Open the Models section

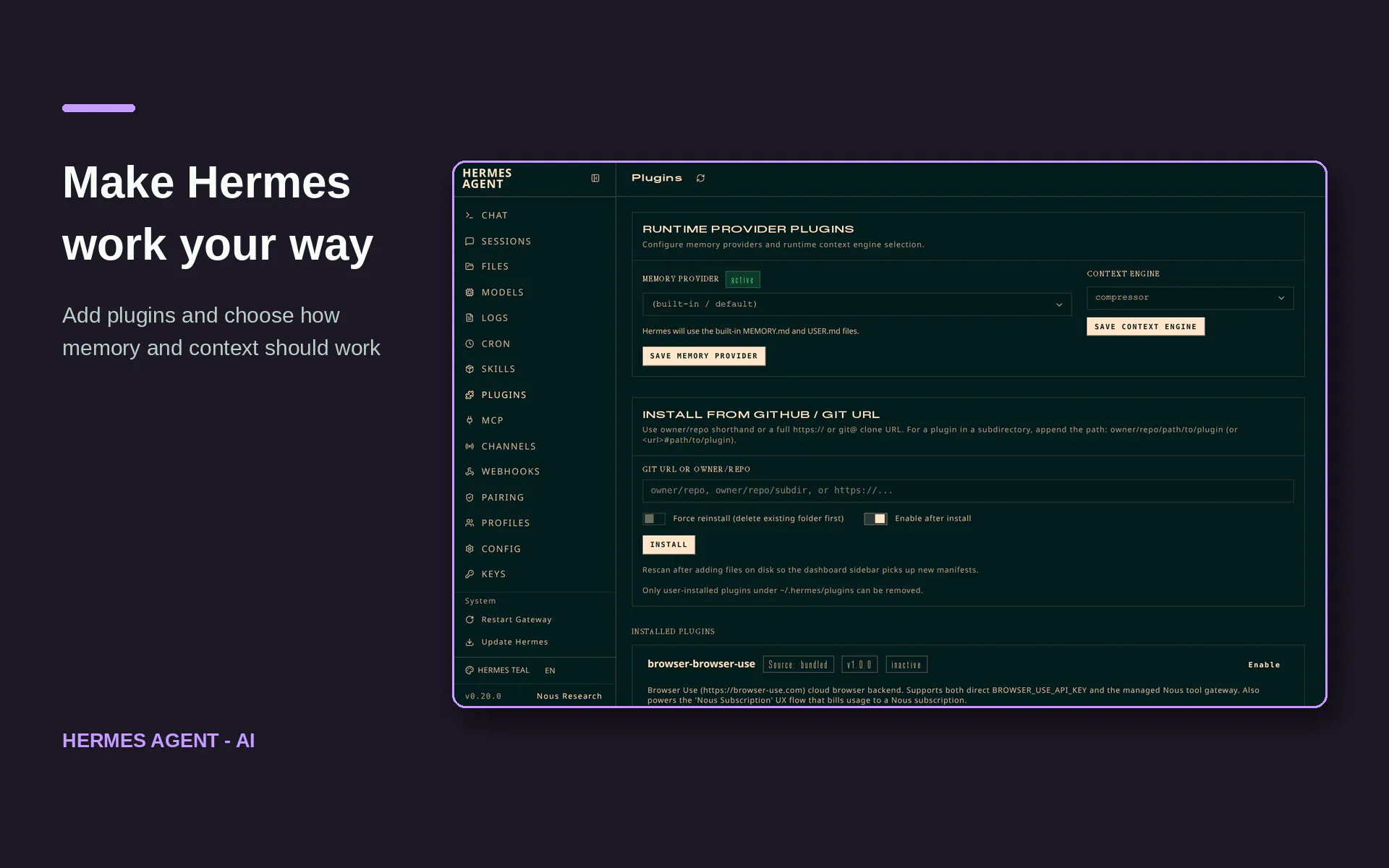click(503, 293)
